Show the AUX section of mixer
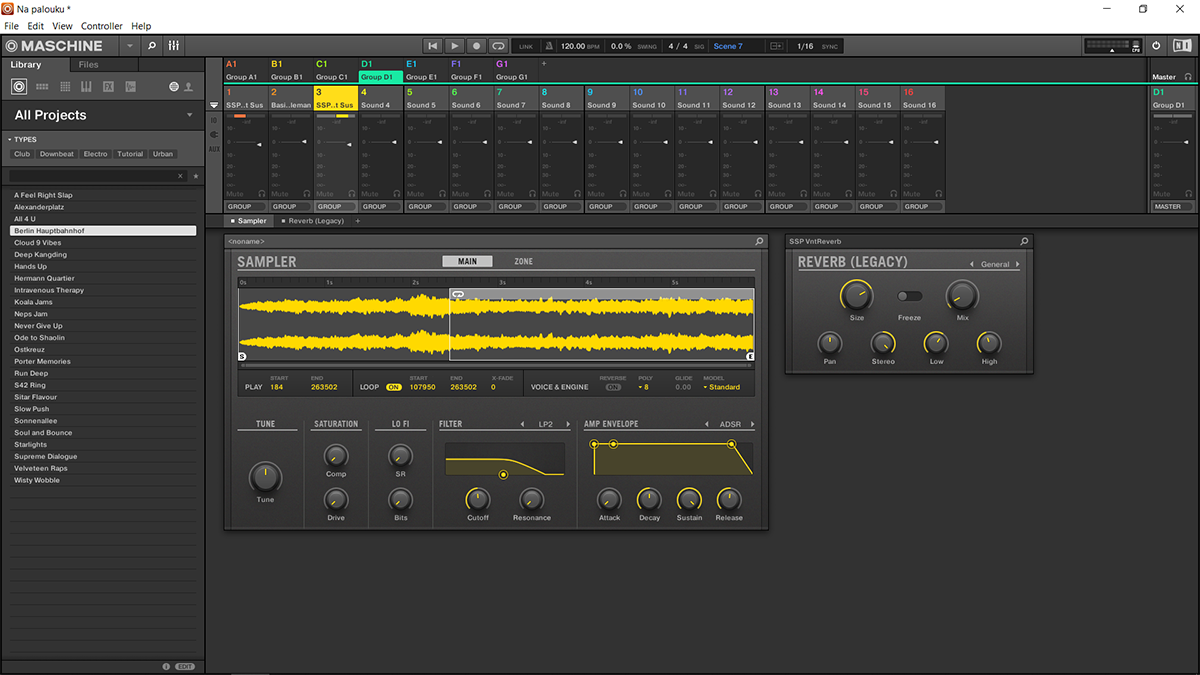 (214, 149)
